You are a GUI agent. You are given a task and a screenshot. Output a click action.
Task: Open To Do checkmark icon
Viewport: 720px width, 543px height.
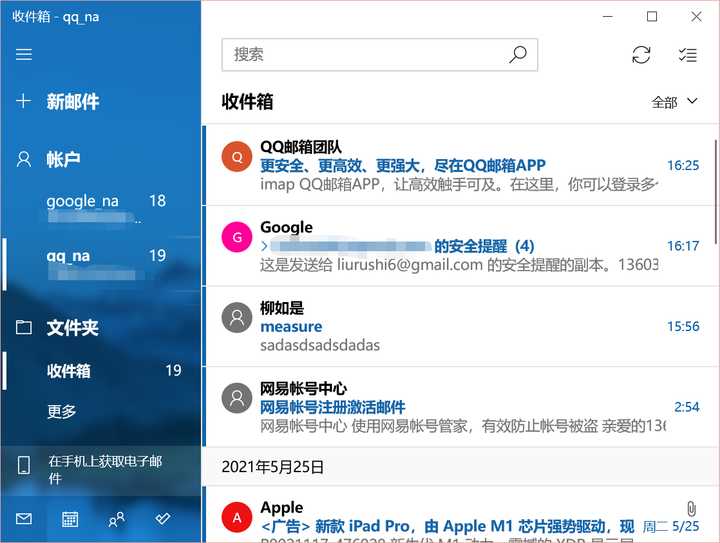click(163, 519)
